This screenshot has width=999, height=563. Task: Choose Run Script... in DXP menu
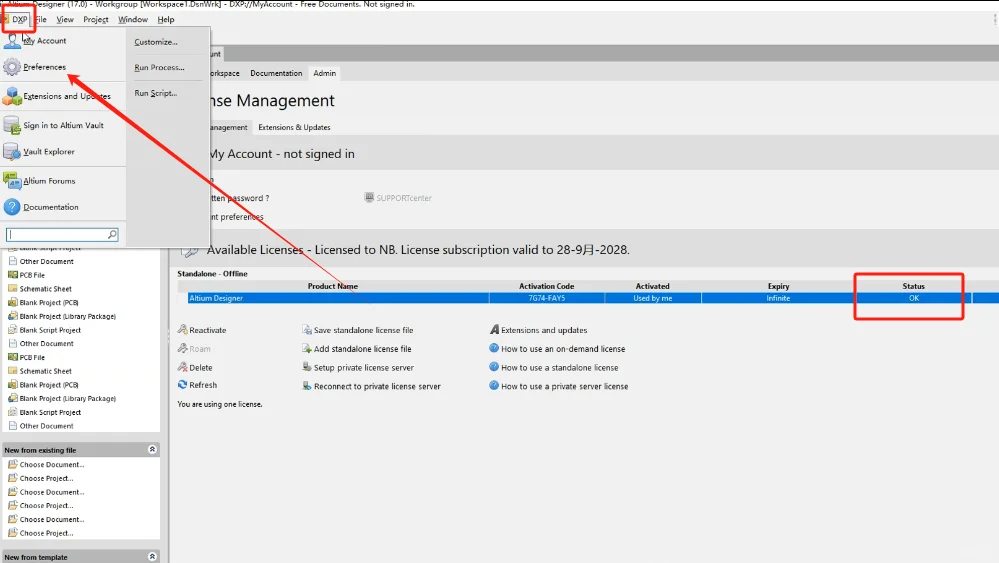155,93
